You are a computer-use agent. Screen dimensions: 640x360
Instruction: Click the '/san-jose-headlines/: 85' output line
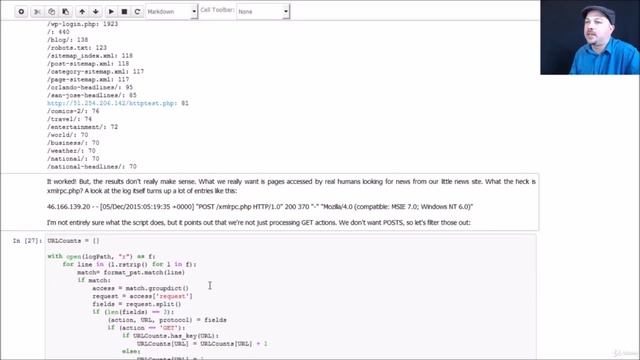92,95
